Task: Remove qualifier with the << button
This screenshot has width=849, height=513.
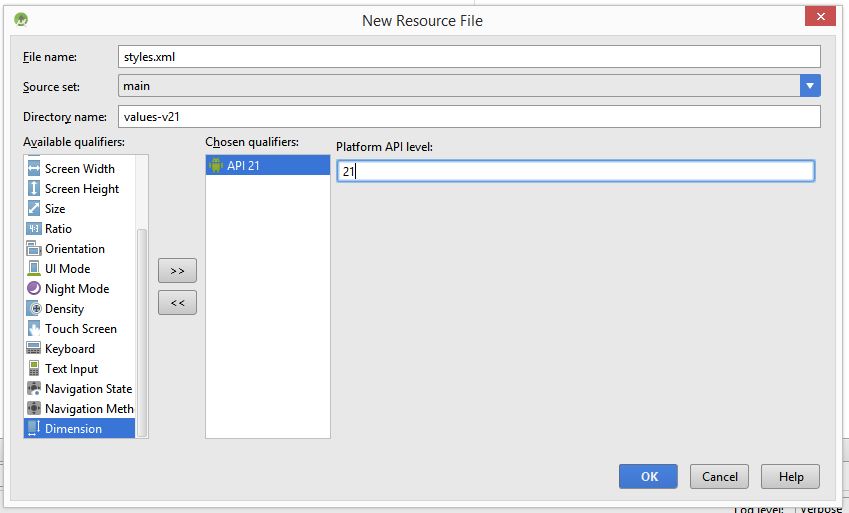Action: pyautogui.click(x=177, y=303)
